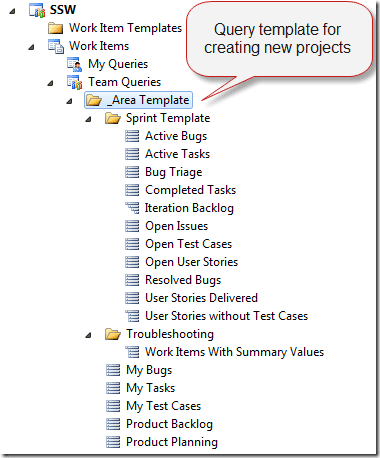This screenshot has height=458, width=380.
Task: Open Work Items With Summary Values query
Action: (234, 352)
